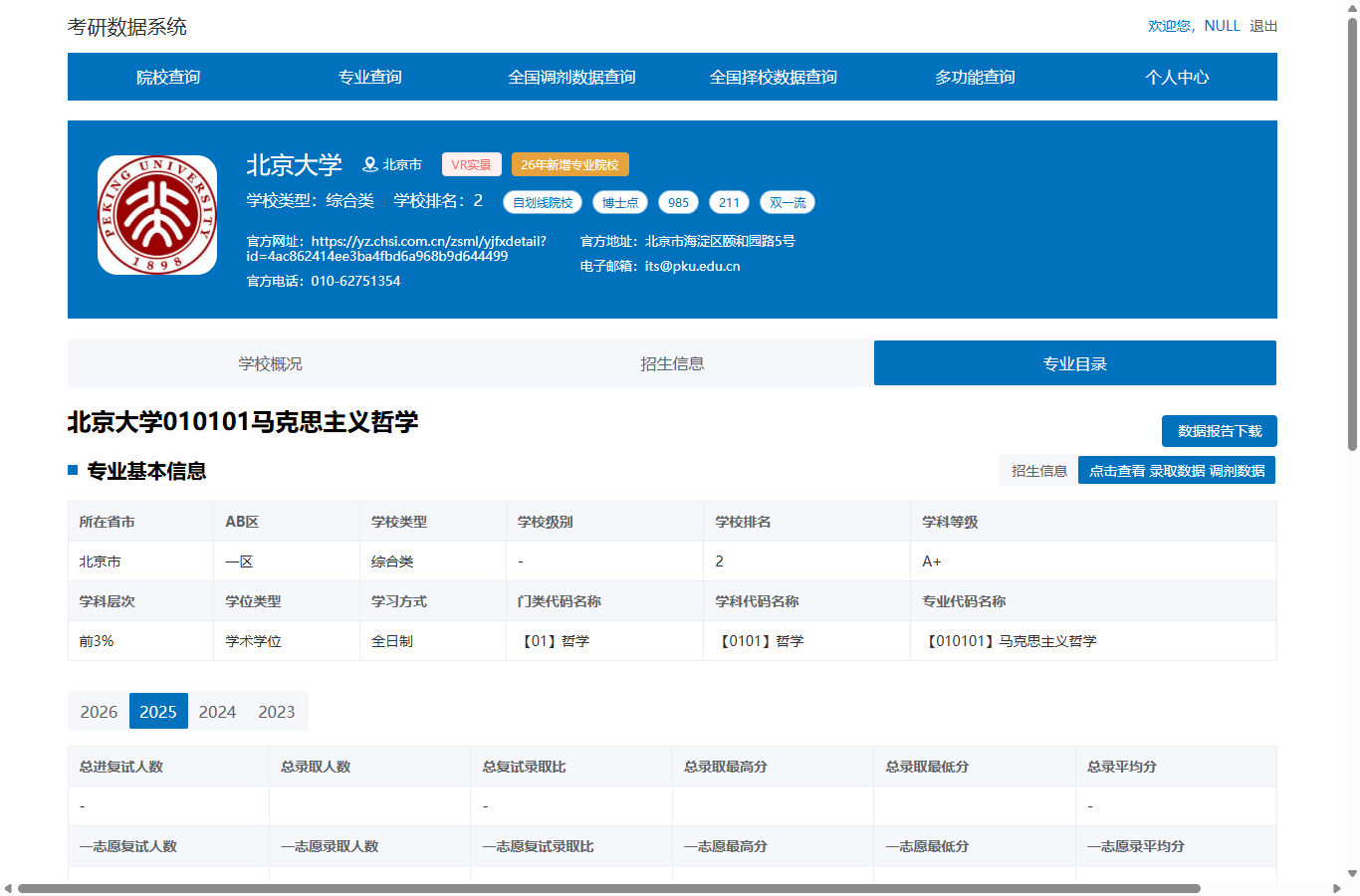Click the 博士点 tag
Viewport: 1360px width, 896px height.
(x=620, y=202)
